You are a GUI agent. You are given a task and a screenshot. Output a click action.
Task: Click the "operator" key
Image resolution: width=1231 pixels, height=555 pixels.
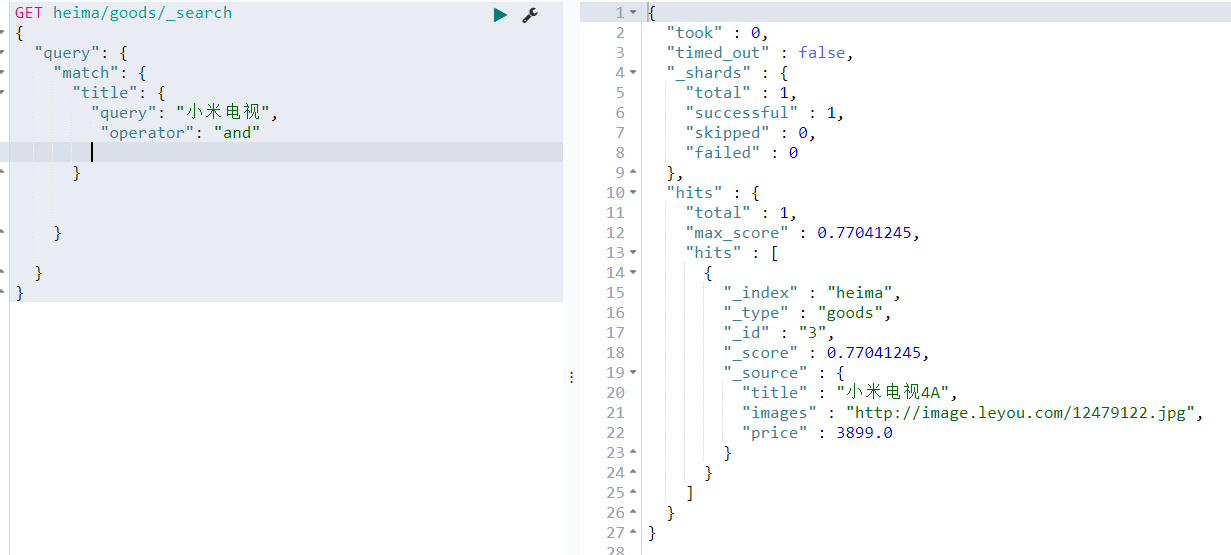(147, 133)
